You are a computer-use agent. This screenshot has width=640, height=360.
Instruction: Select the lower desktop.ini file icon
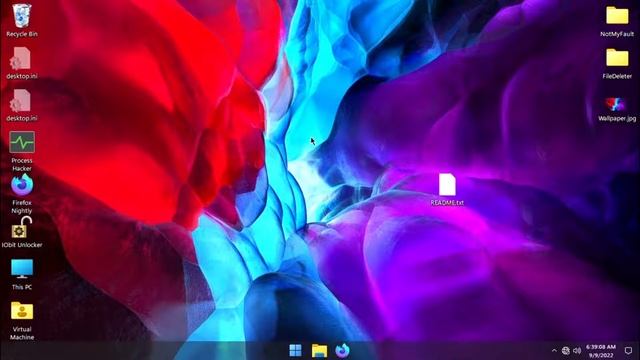[x=22, y=105]
